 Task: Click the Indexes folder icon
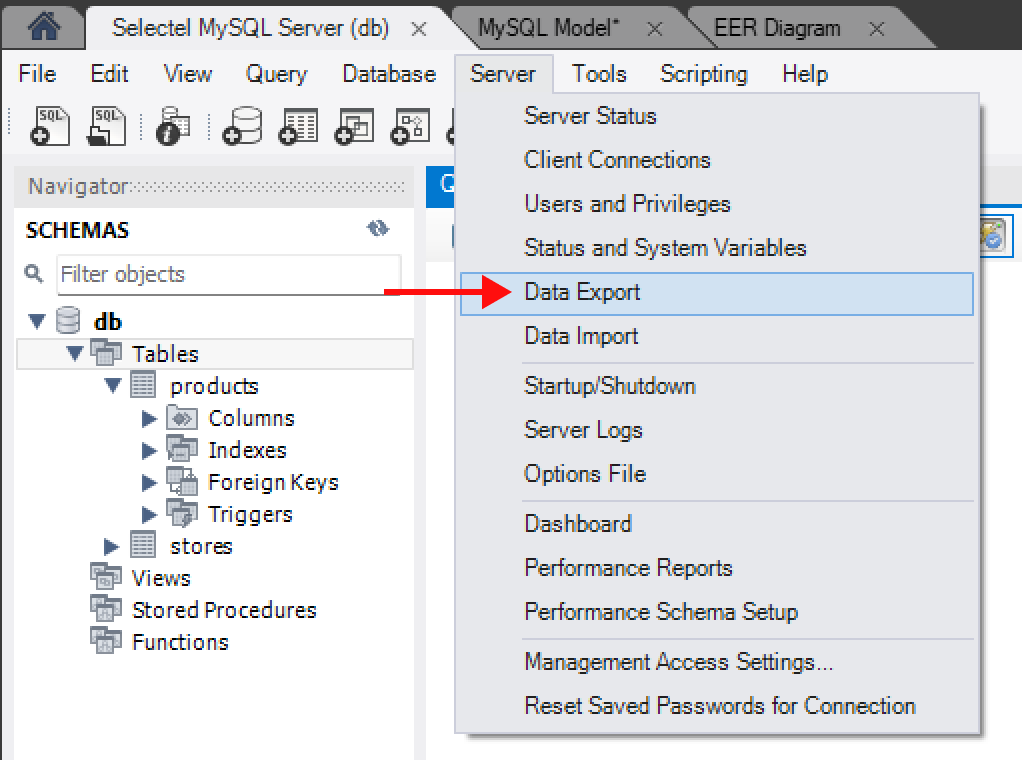click(182, 449)
